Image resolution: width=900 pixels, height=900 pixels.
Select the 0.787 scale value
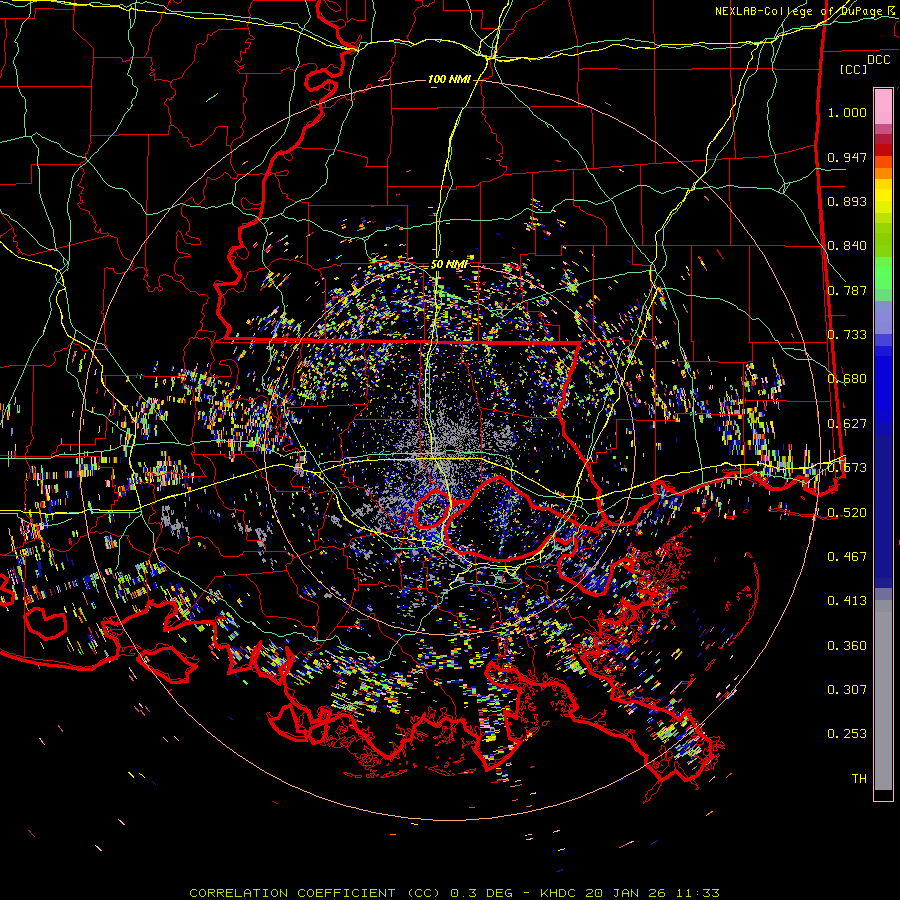[x=847, y=290]
